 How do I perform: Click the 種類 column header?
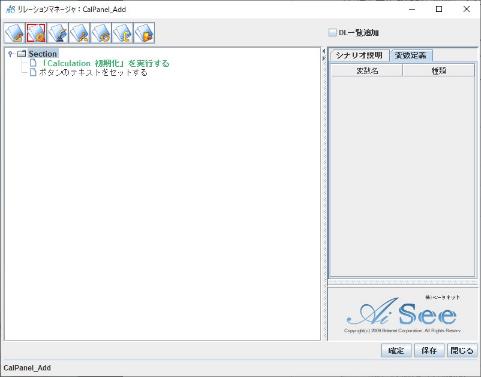[x=439, y=71]
